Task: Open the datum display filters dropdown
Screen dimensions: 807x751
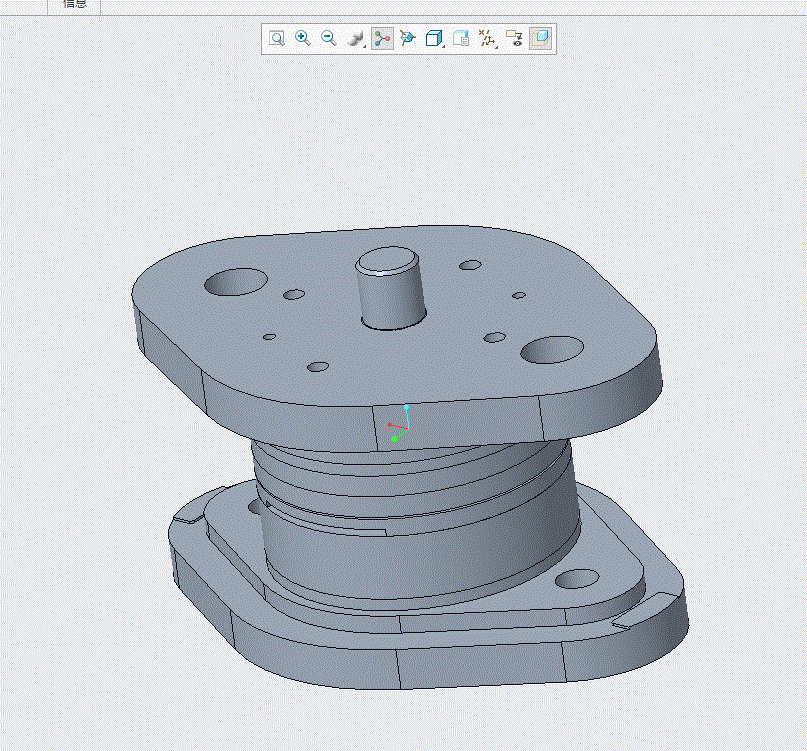Action: pos(487,39)
